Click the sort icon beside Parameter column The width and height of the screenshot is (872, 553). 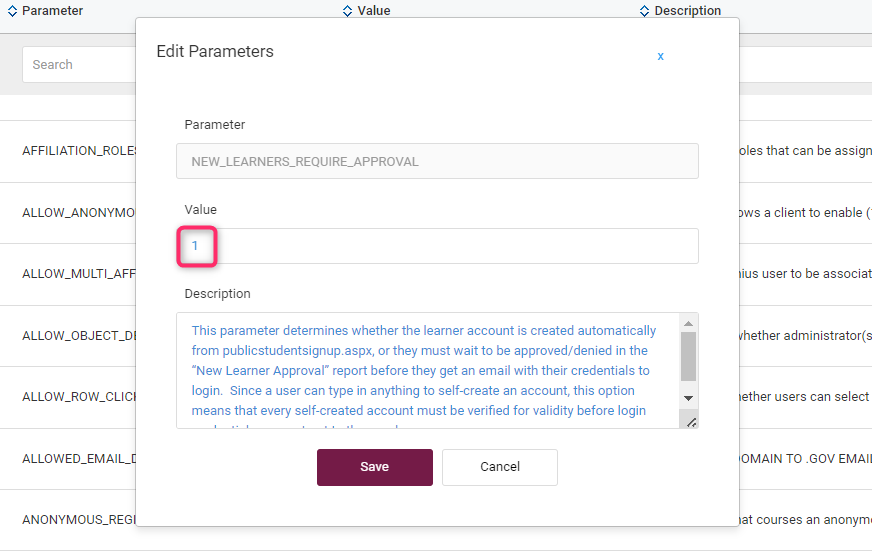pyautogui.click(x=13, y=11)
